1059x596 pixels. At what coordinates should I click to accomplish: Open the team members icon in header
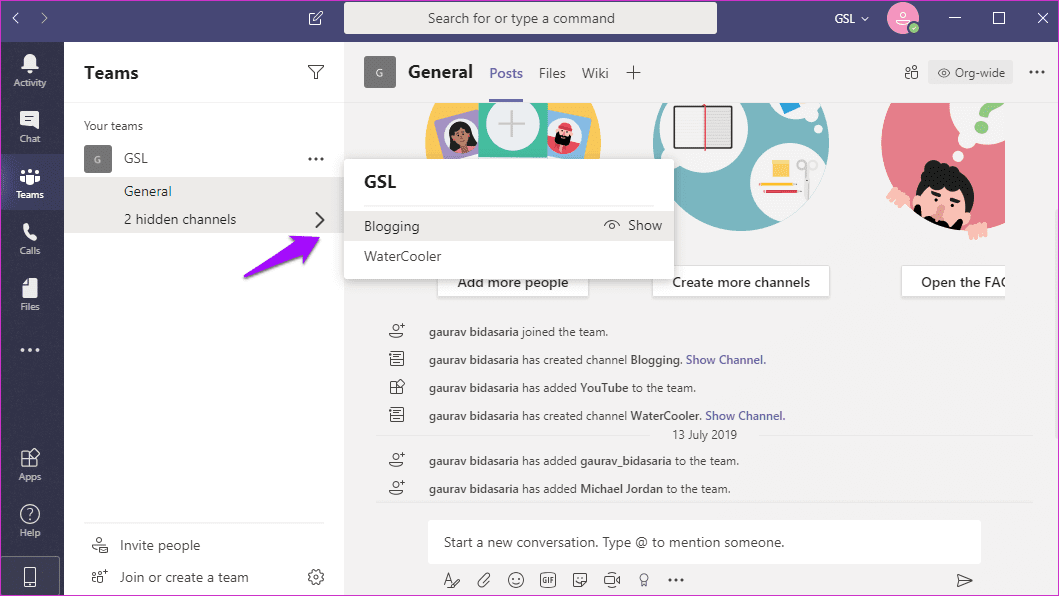point(911,72)
